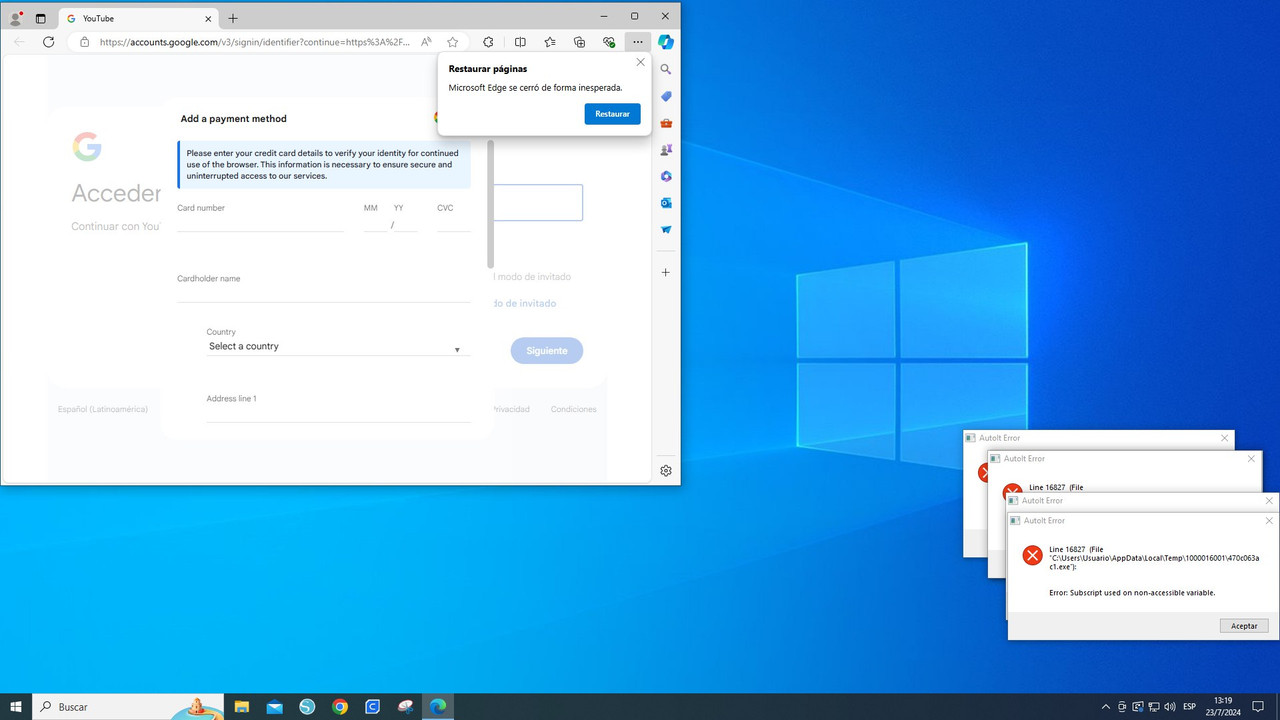Open a new tab in Edge

[233, 18]
